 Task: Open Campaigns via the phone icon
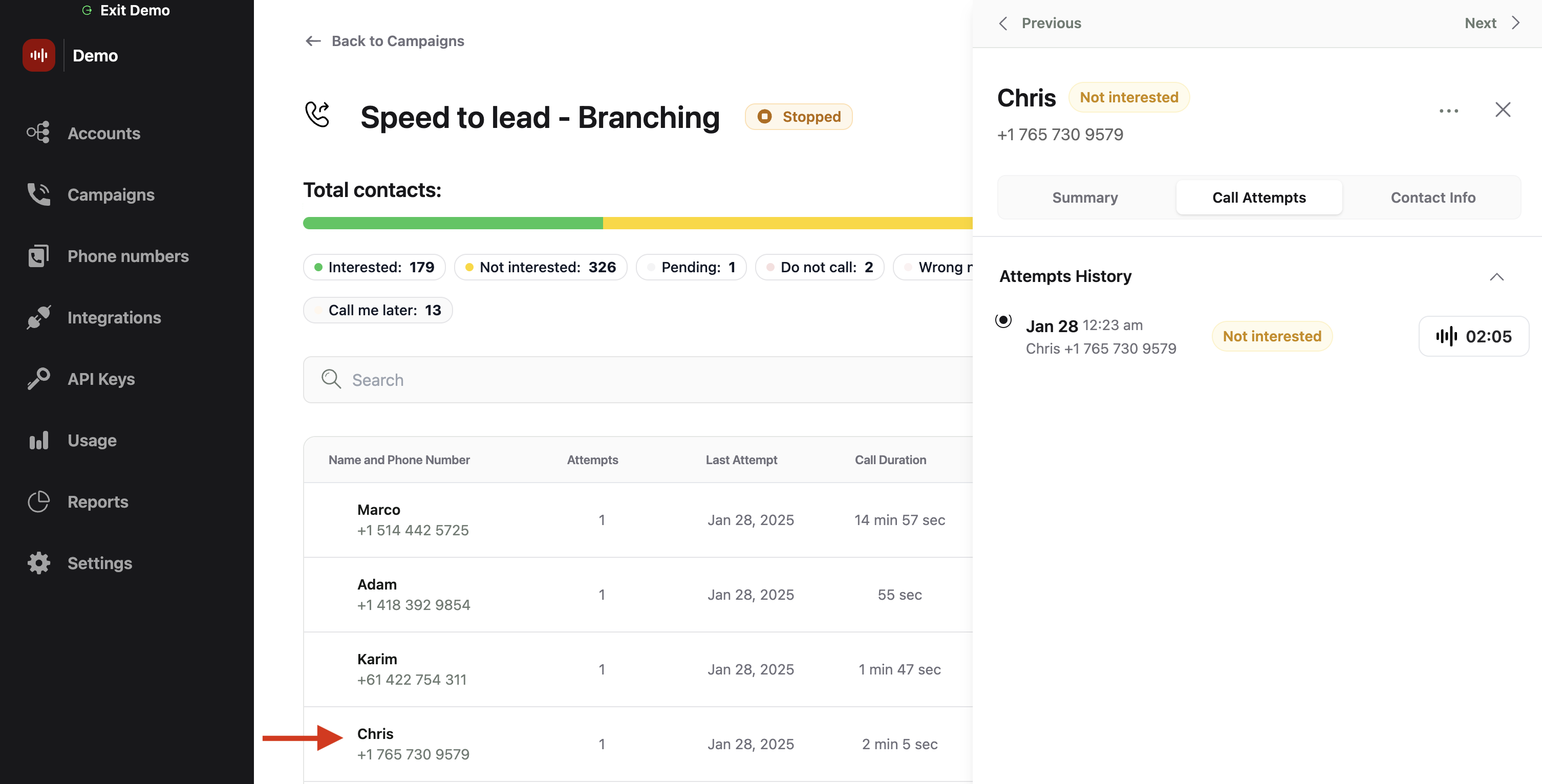click(38, 194)
